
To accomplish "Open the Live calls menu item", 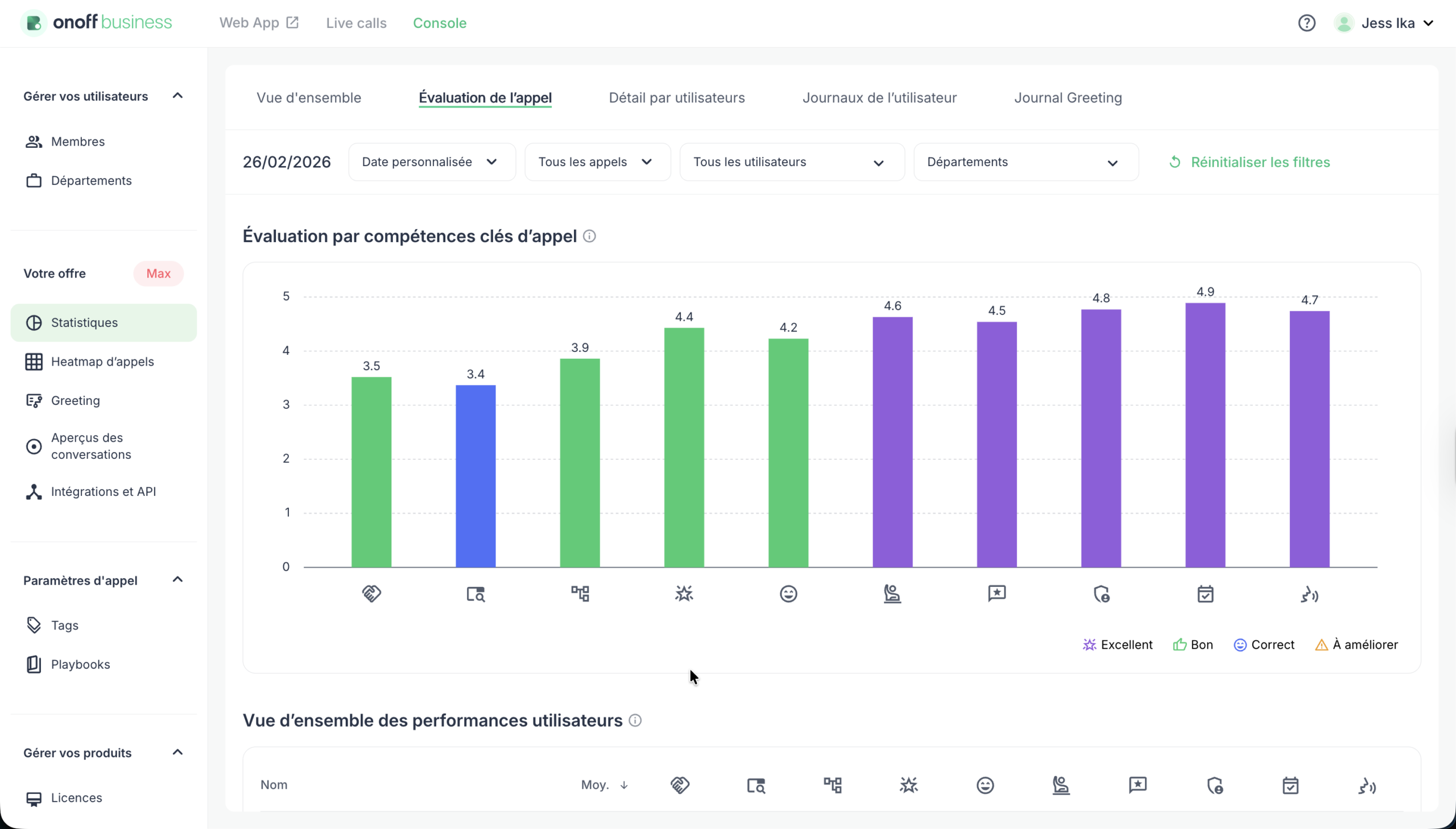I will coord(356,23).
